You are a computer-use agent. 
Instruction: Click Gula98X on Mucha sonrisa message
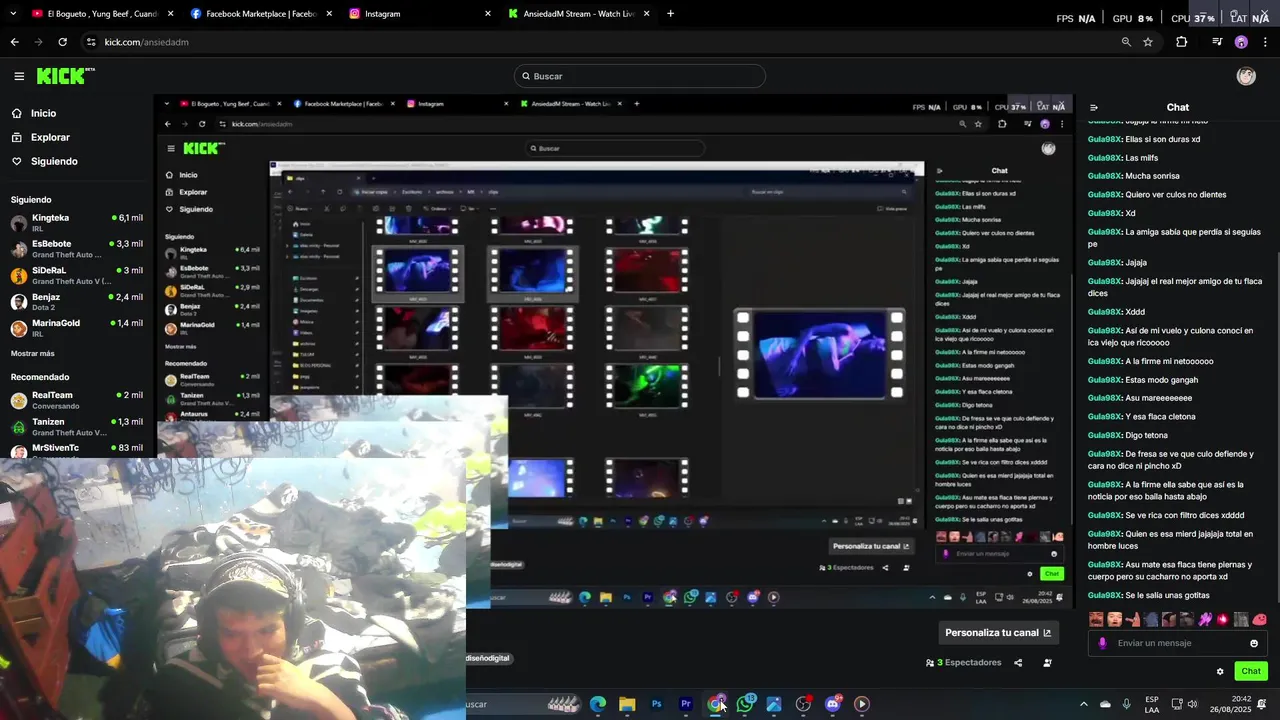point(1105,176)
